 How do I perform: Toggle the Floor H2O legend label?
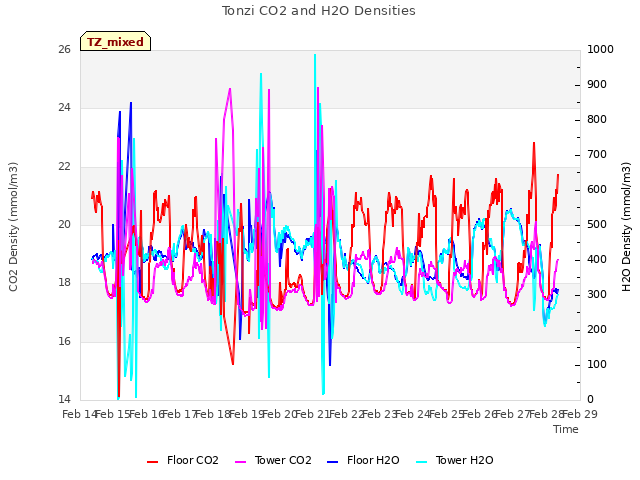373,460
